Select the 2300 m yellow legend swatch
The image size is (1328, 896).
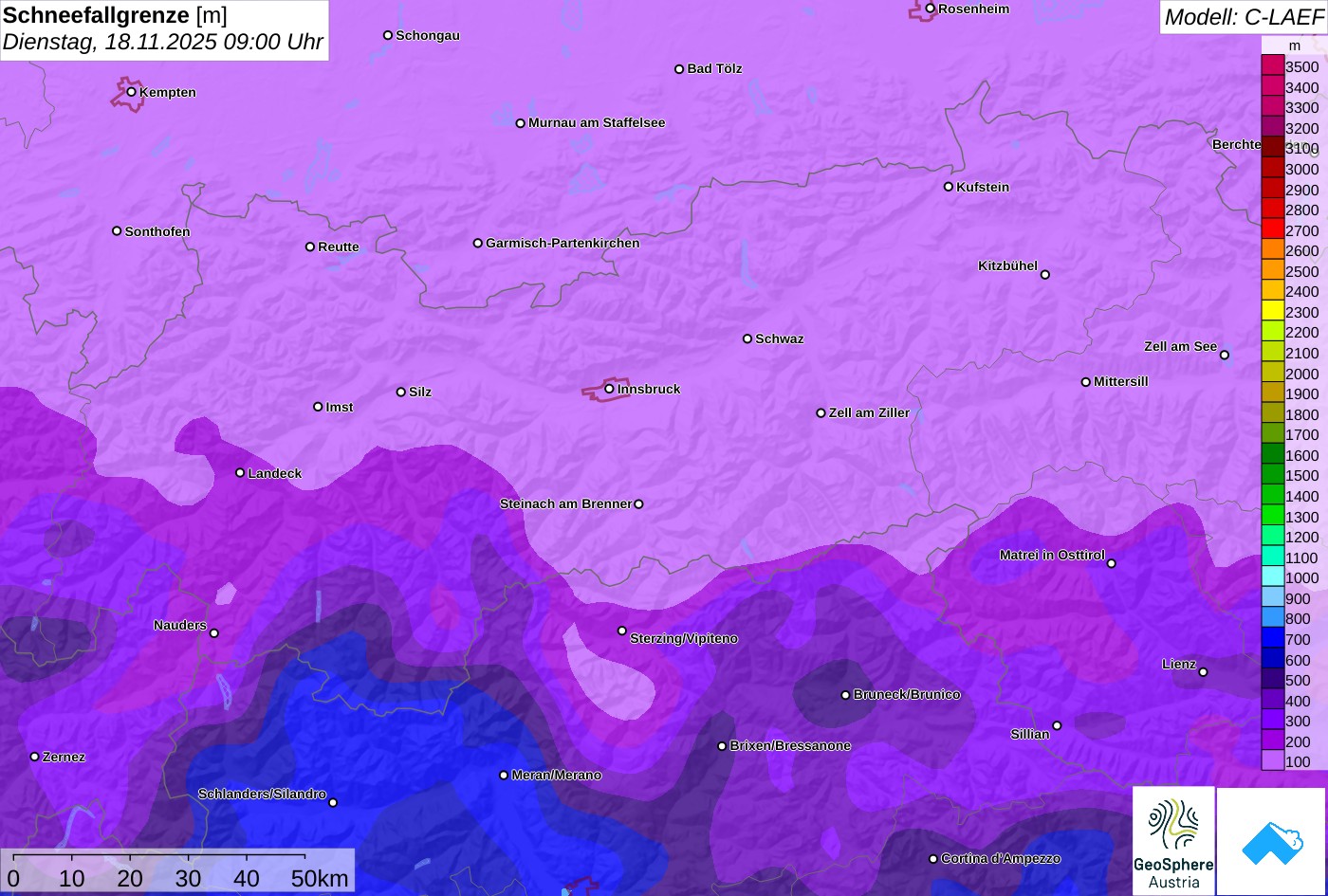coord(1272,312)
